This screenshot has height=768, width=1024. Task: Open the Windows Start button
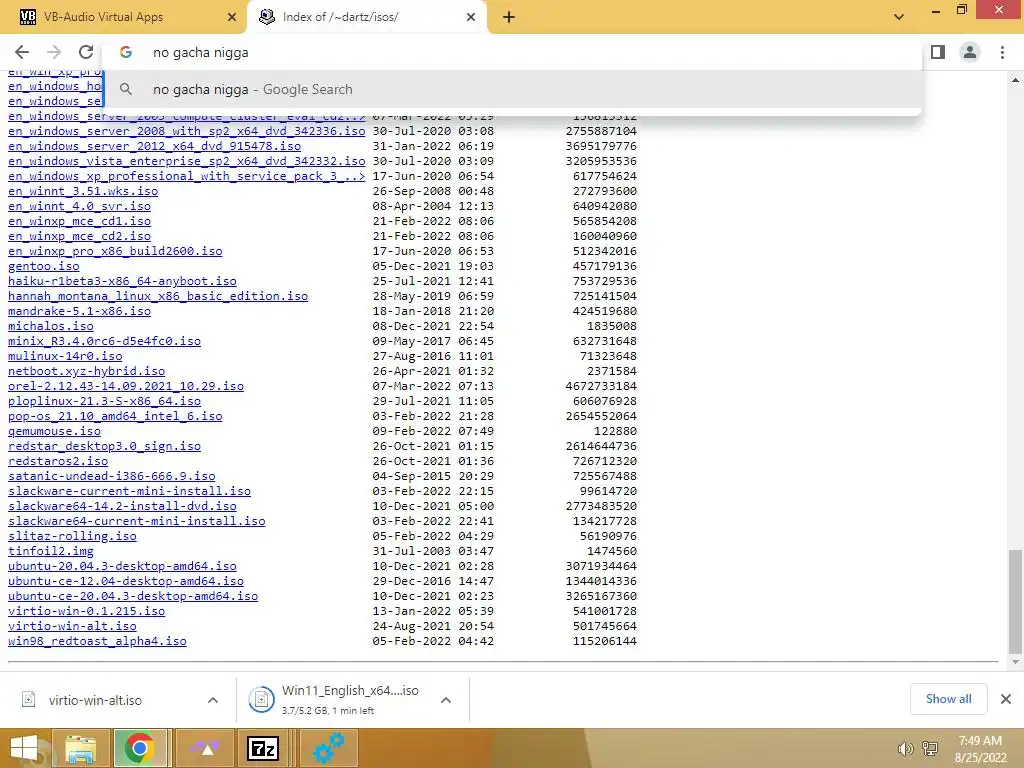click(24, 748)
